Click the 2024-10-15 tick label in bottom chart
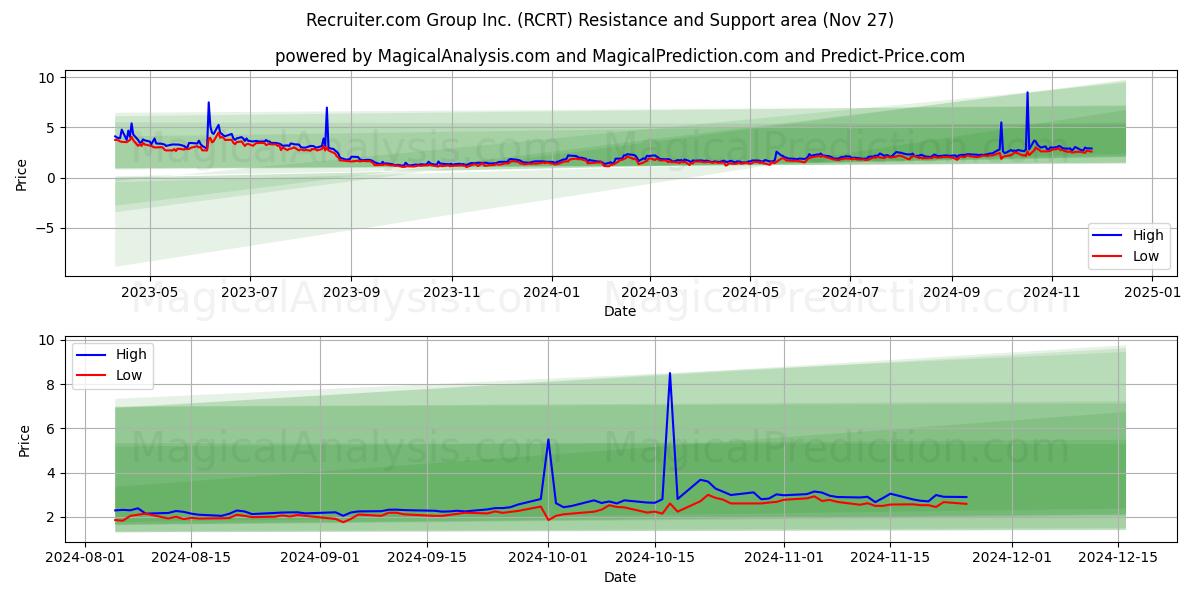 pos(655,559)
